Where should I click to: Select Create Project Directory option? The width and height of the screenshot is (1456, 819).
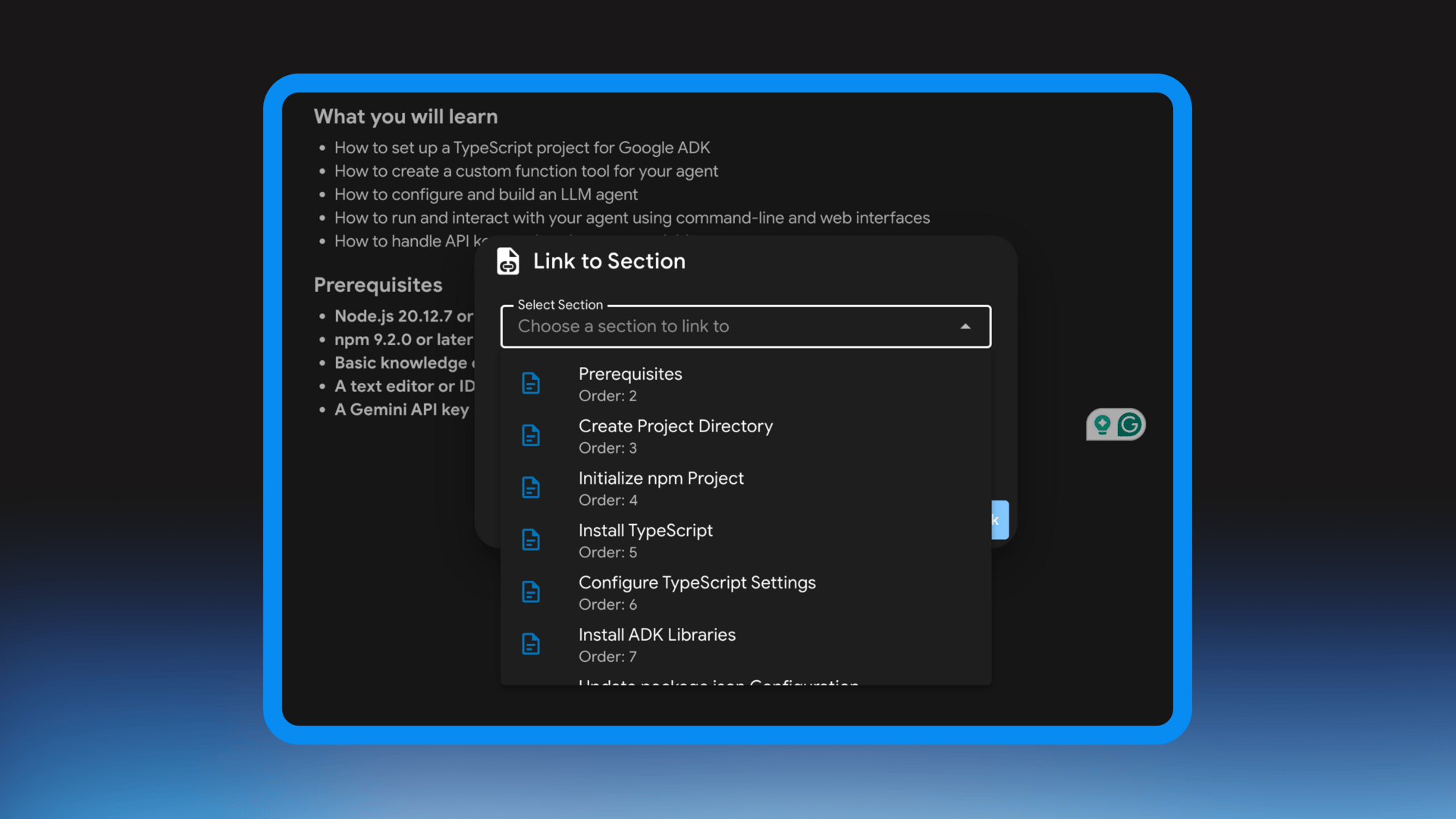click(675, 436)
